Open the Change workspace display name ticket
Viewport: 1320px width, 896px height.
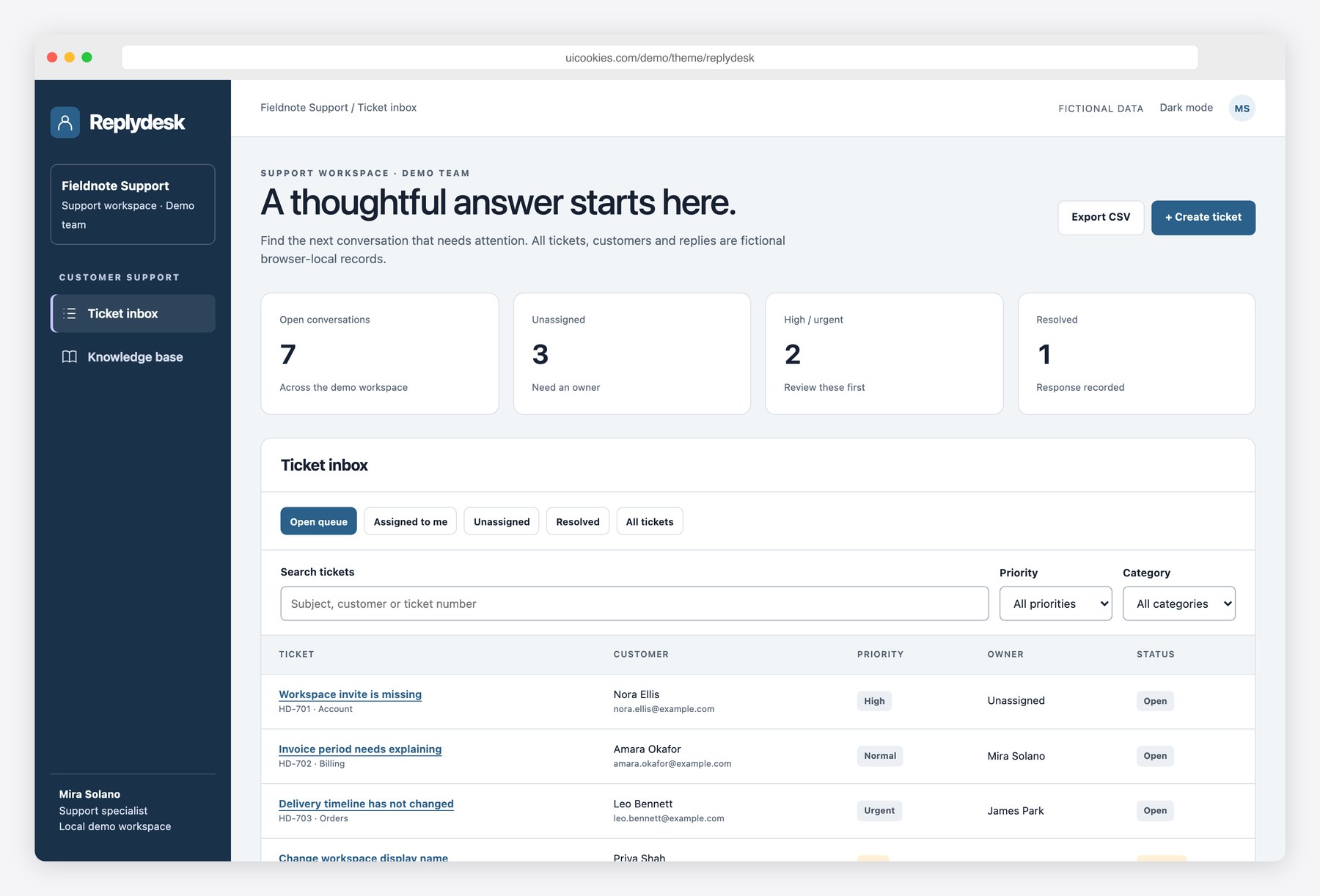[x=363, y=857]
